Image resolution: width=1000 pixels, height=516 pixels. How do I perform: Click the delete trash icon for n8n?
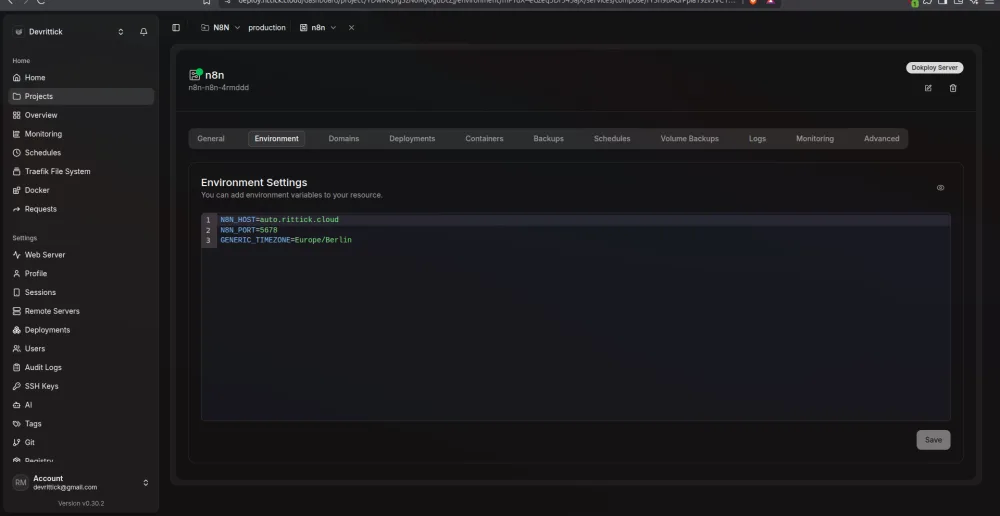coord(953,88)
